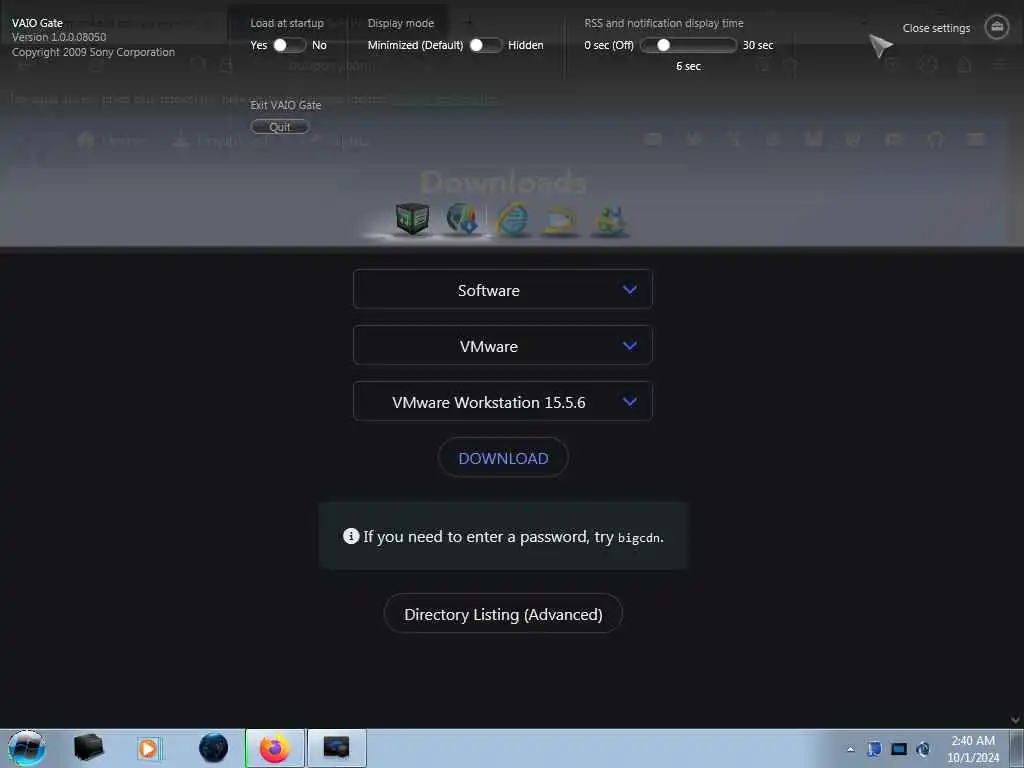The height and width of the screenshot is (768, 1024).
Task: Open the black box taskbar icon
Action: (89, 748)
